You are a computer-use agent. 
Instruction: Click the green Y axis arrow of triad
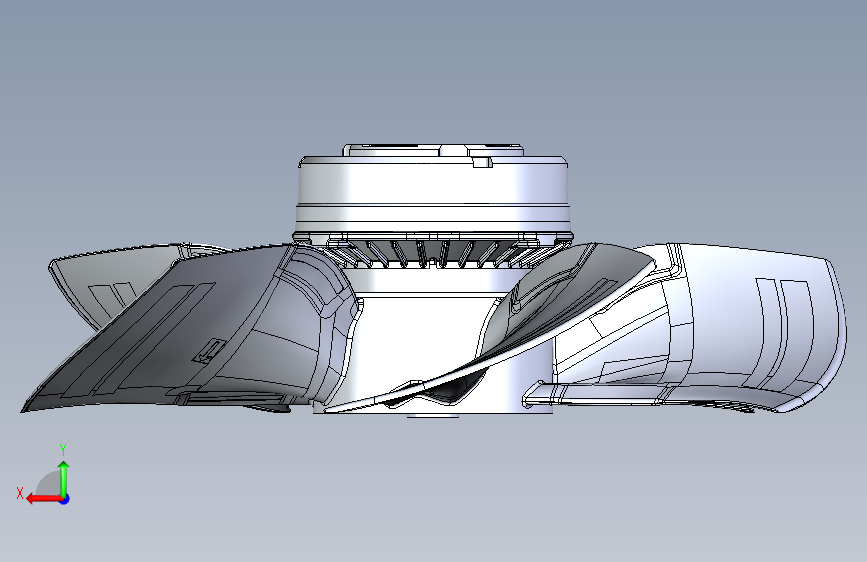[x=64, y=479]
